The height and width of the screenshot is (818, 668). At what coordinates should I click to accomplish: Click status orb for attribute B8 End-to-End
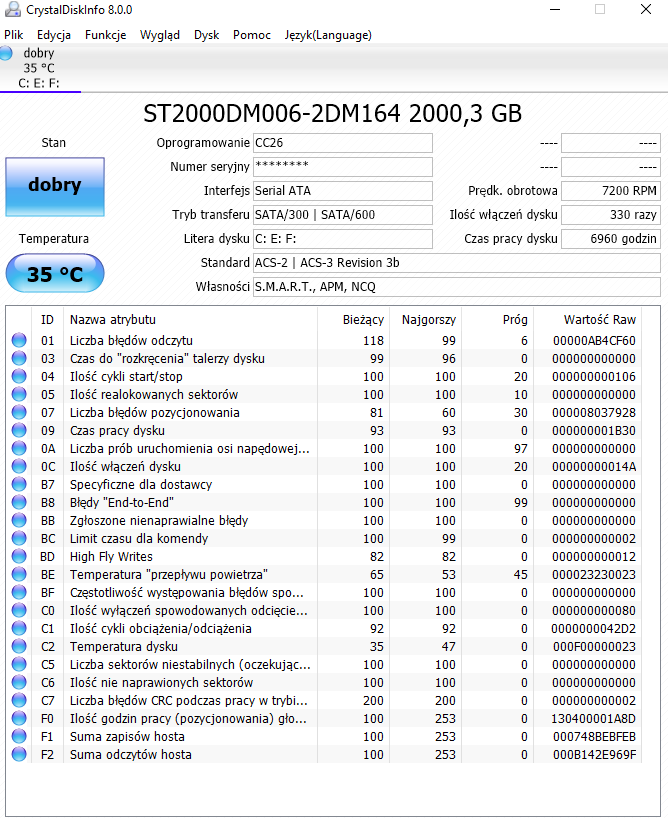(x=19, y=502)
